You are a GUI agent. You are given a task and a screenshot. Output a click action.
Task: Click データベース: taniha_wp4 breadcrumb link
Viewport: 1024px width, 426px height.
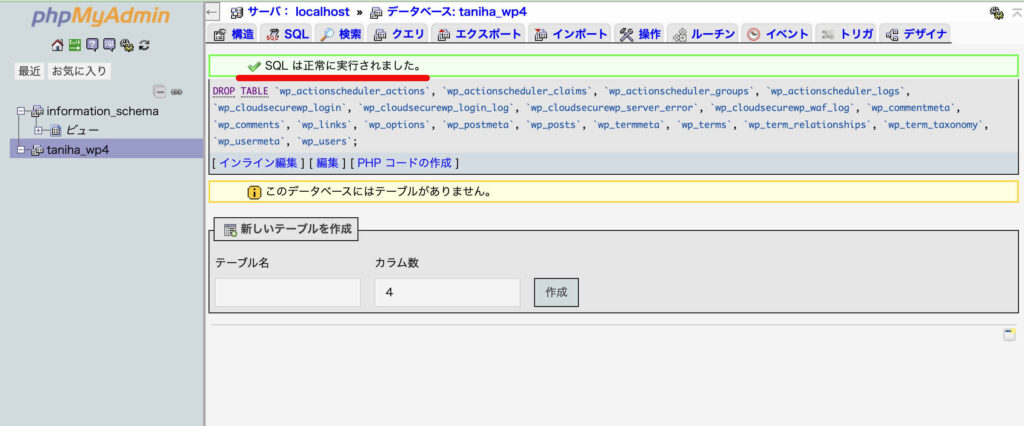tap(457, 12)
